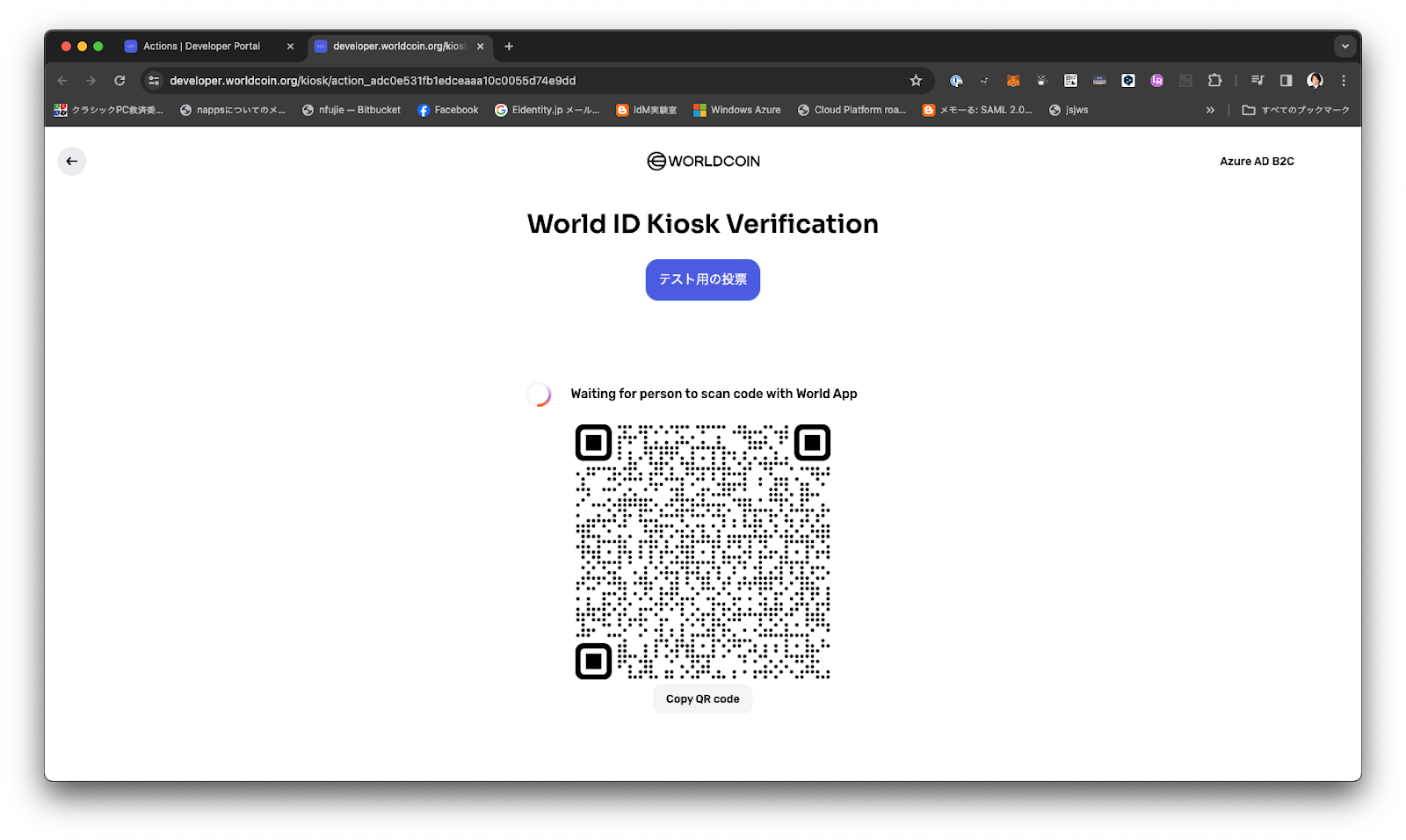Open the IdM実験室 bookmark
The width and height of the screenshot is (1406, 840).
[x=647, y=111]
